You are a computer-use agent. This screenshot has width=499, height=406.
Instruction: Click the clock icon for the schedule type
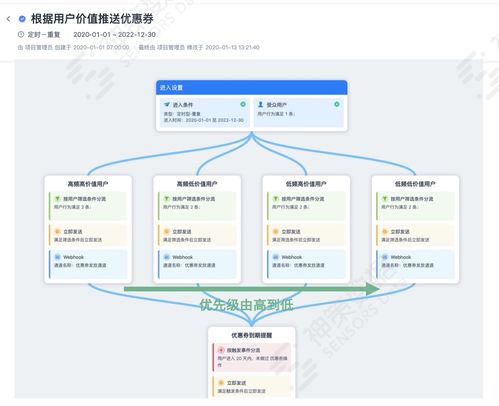click(x=21, y=34)
